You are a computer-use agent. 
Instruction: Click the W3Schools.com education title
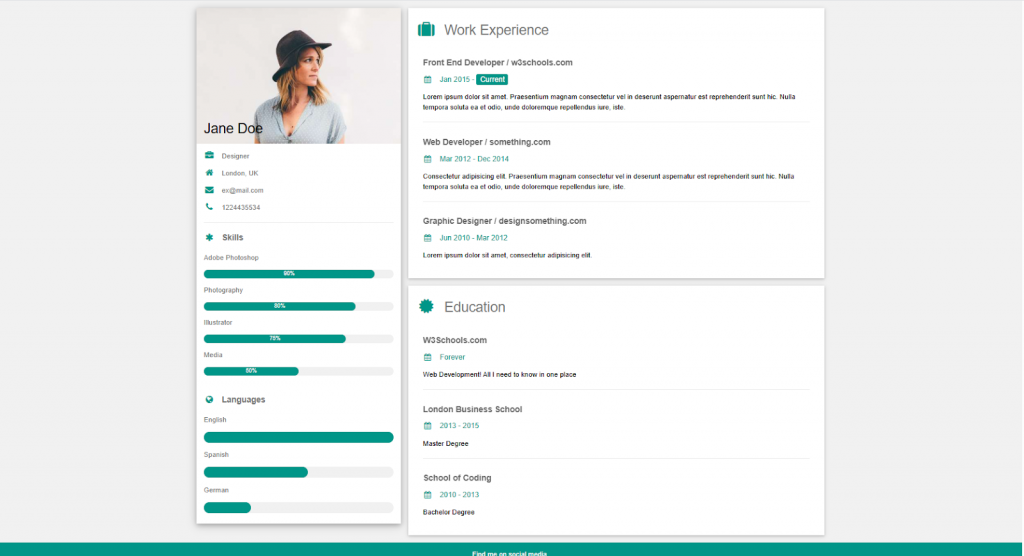(455, 340)
